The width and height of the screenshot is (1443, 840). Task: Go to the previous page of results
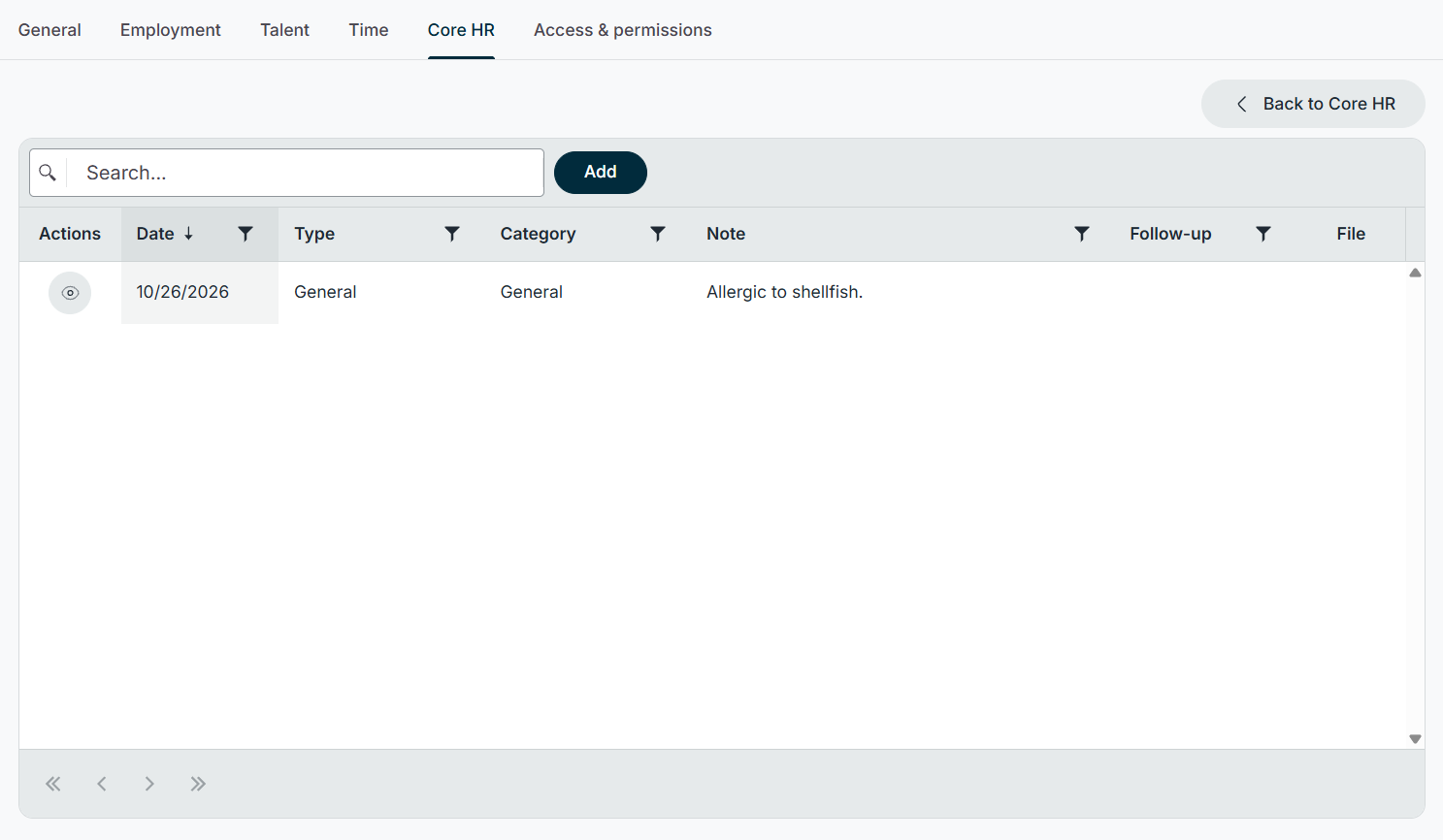pos(102,784)
